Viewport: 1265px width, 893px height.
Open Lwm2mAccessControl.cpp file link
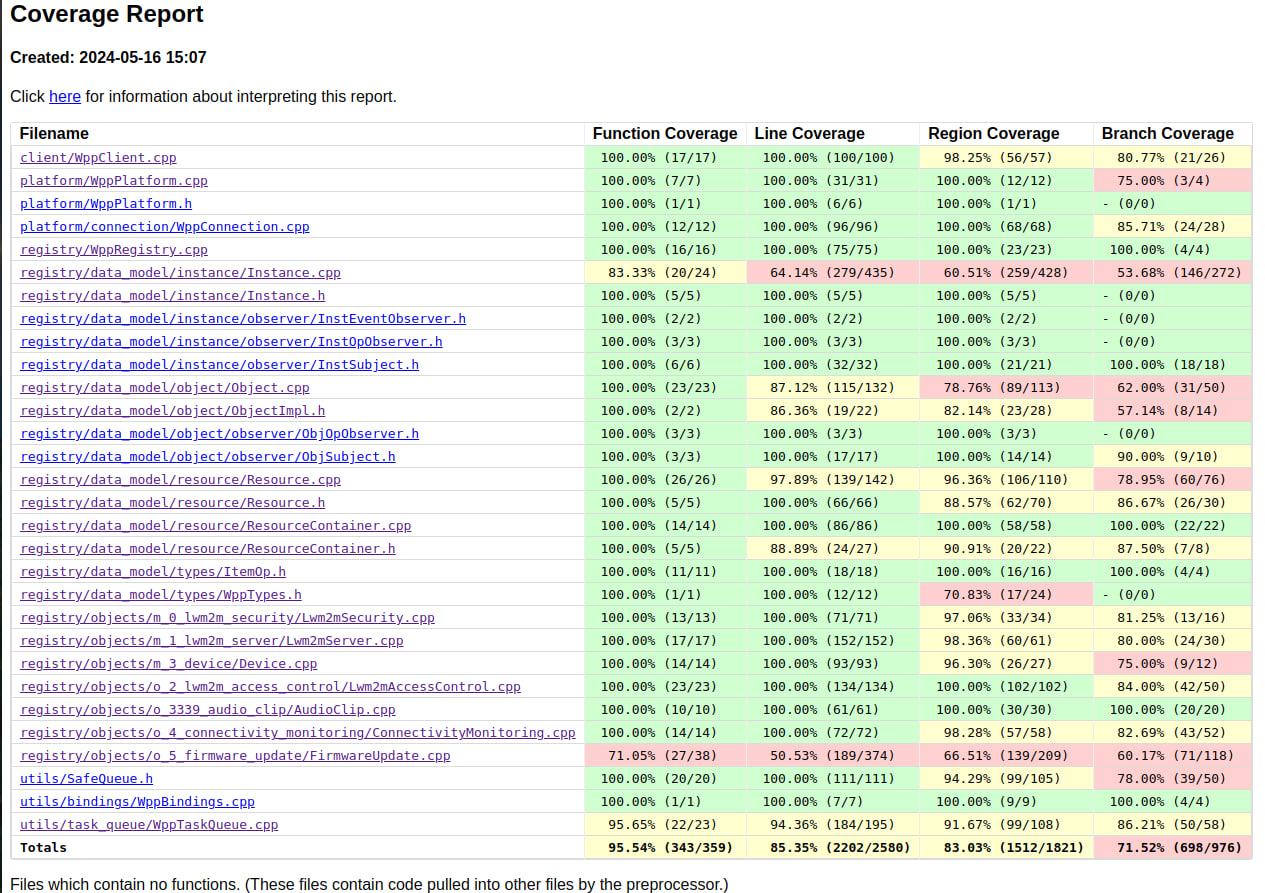270,687
